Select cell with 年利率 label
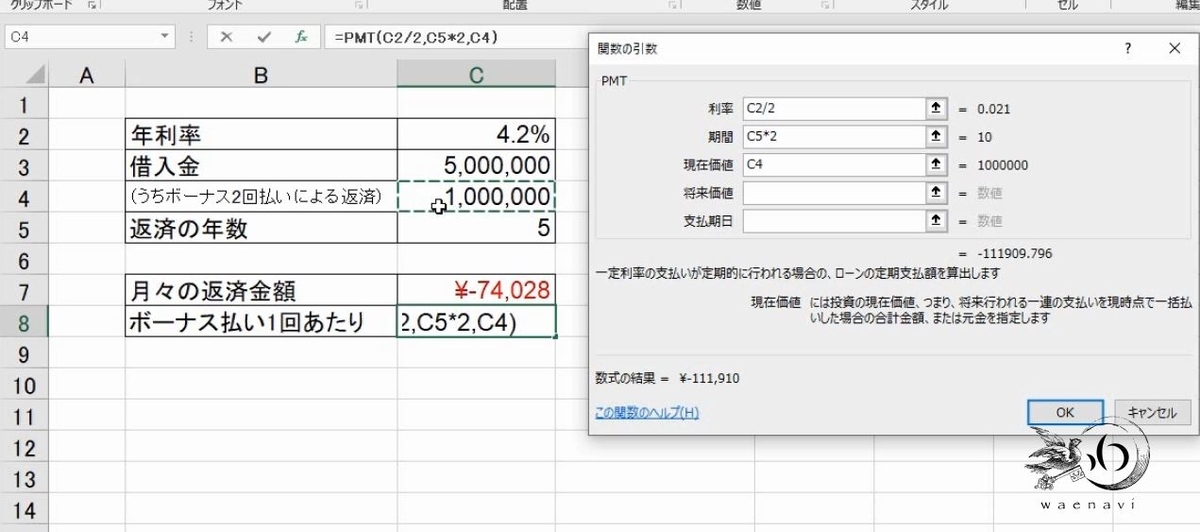 tap(261, 135)
